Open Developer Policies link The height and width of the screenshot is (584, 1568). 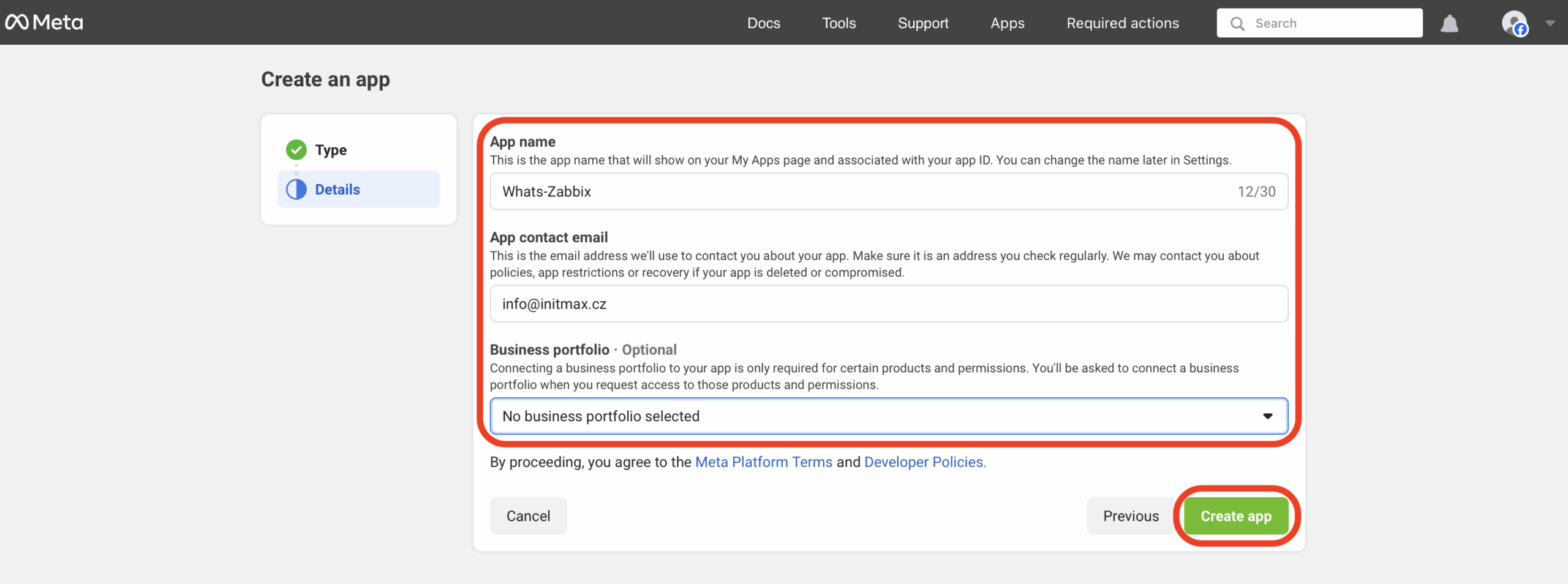coord(925,462)
